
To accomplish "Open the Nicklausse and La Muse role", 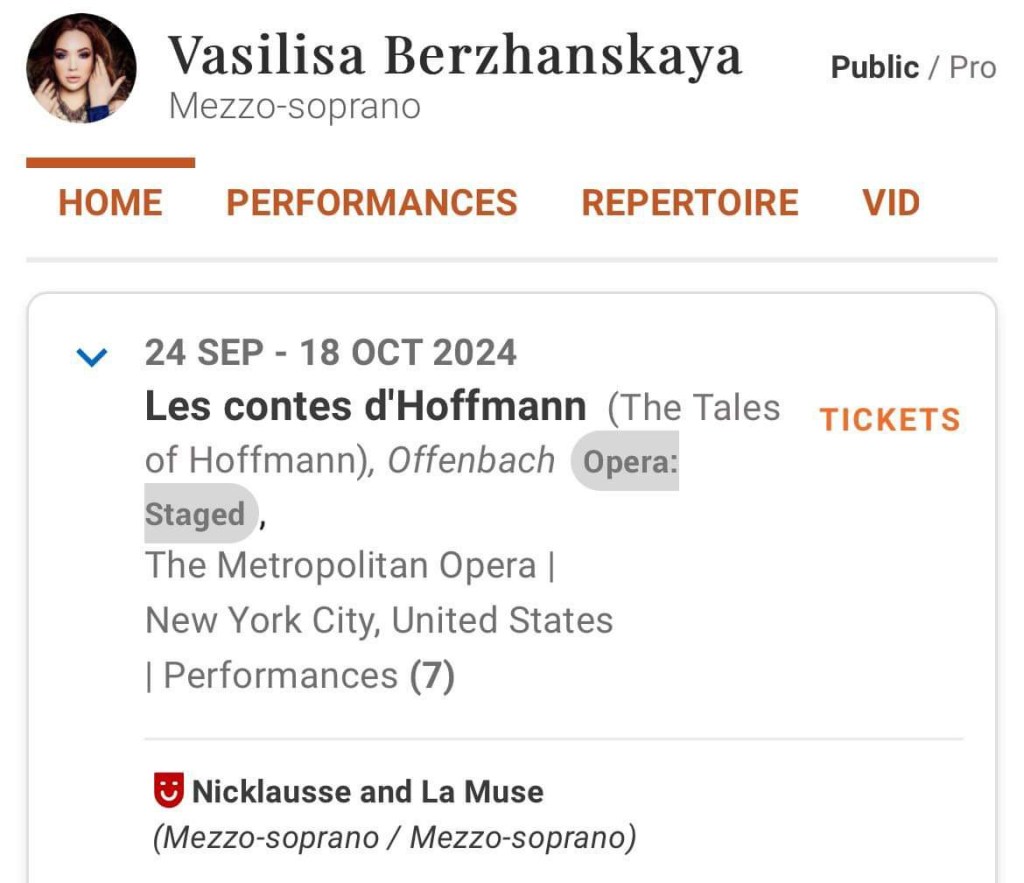I will [x=367, y=792].
